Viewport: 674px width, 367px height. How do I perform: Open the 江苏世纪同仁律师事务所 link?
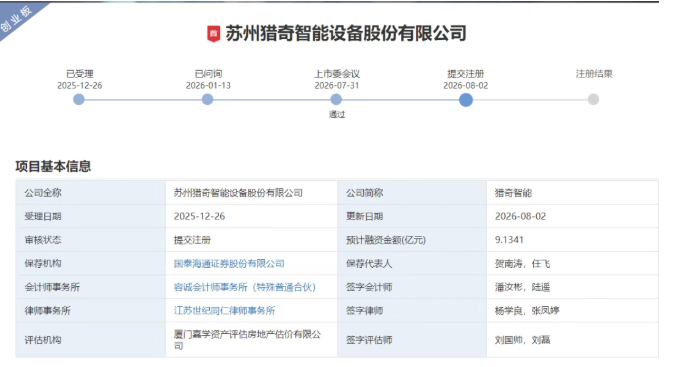pyautogui.click(x=224, y=311)
